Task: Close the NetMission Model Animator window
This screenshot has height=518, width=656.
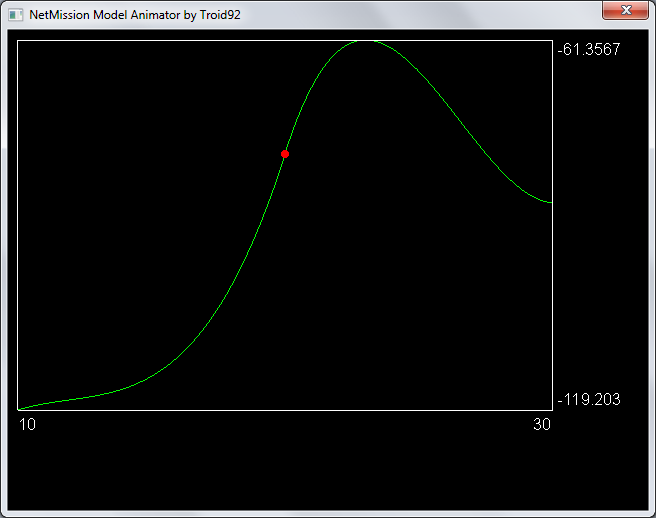Action: [x=625, y=11]
